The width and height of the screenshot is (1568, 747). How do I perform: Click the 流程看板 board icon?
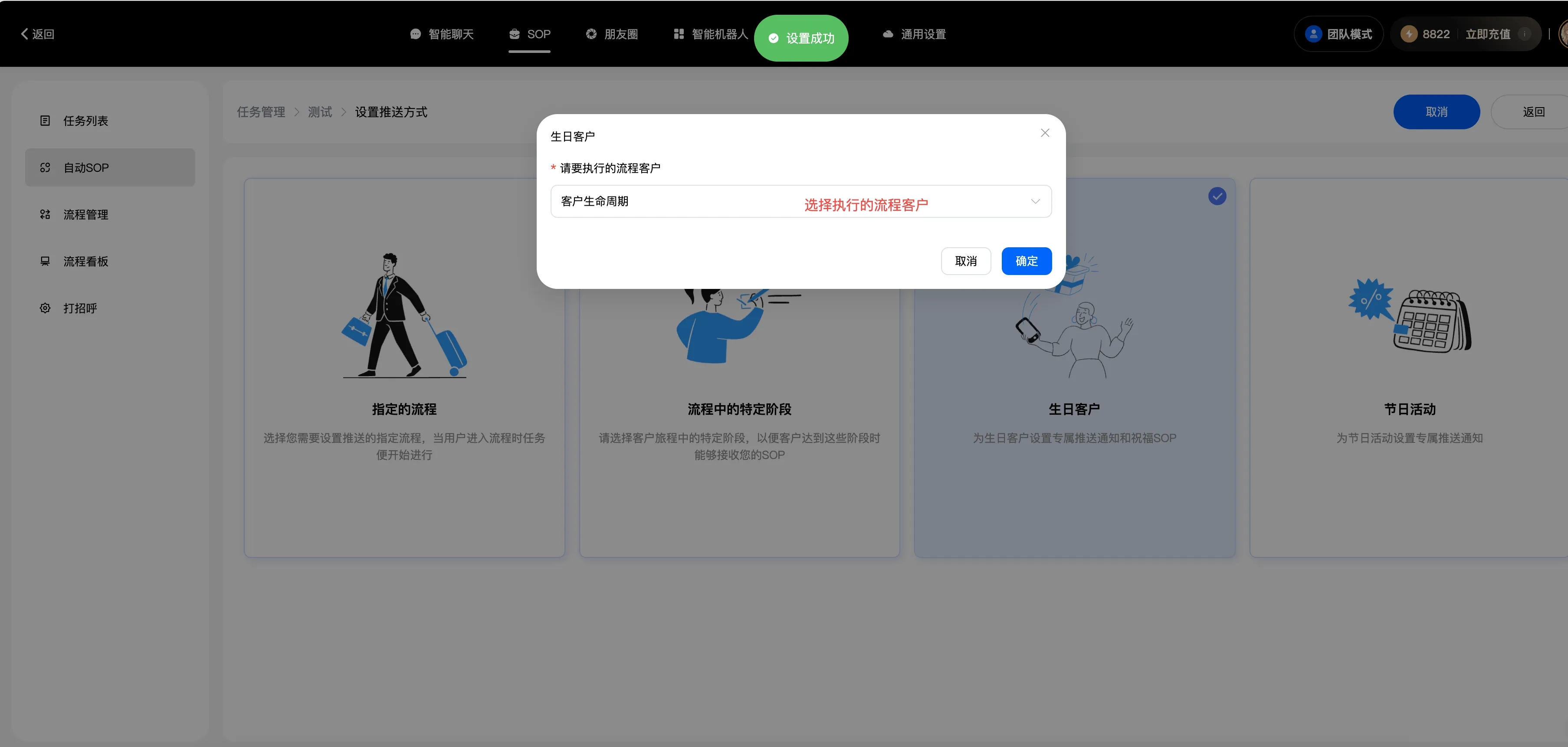tap(45, 261)
